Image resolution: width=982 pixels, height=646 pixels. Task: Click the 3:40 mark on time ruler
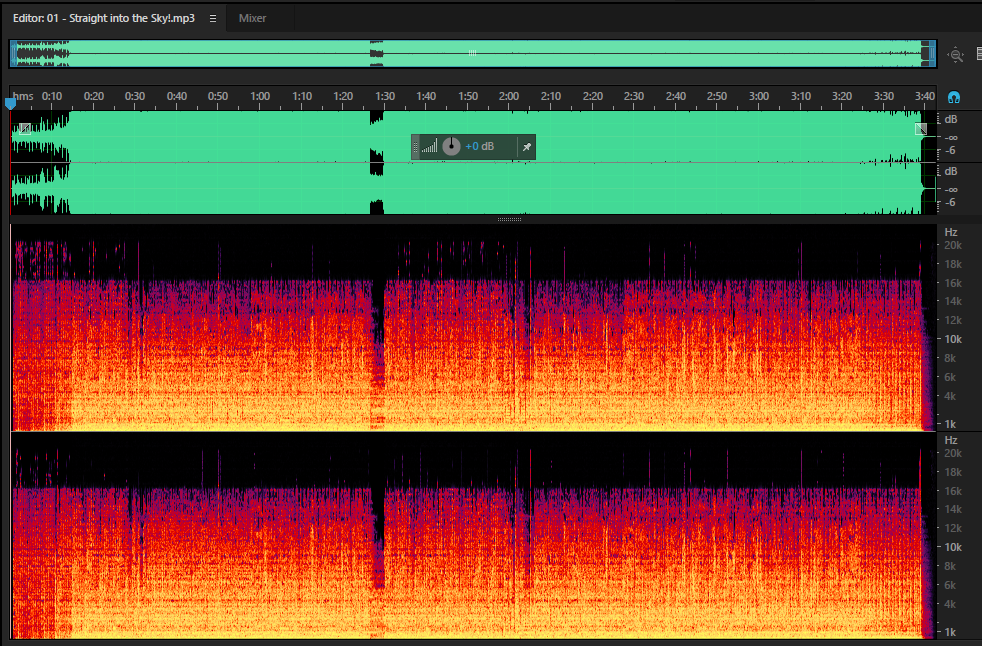[x=924, y=96]
